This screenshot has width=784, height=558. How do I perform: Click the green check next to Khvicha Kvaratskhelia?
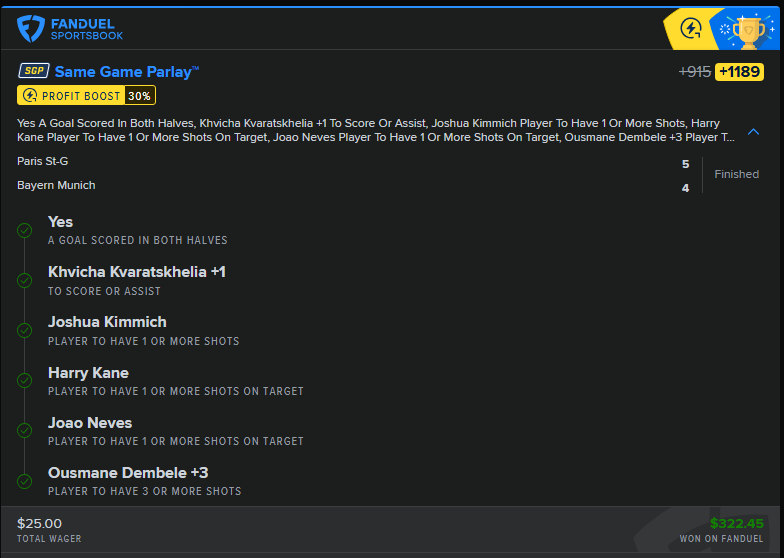click(24, 280)
